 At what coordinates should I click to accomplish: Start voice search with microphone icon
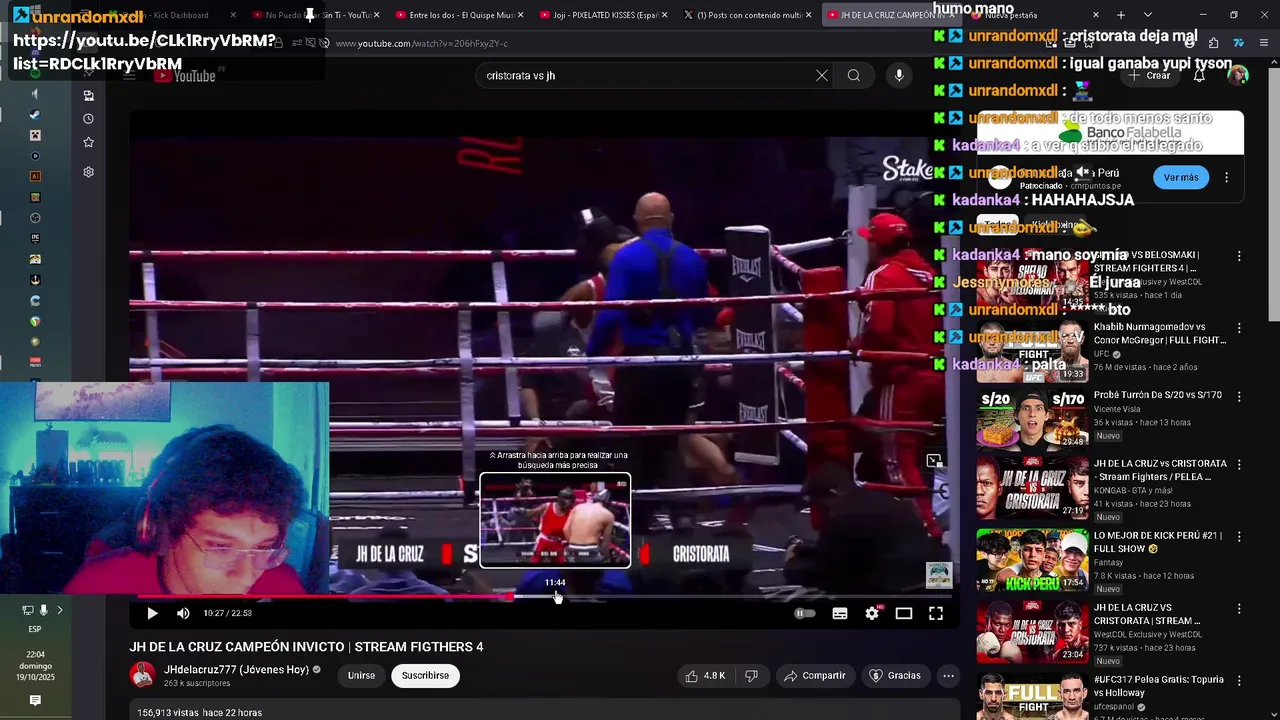pos(899,75)
